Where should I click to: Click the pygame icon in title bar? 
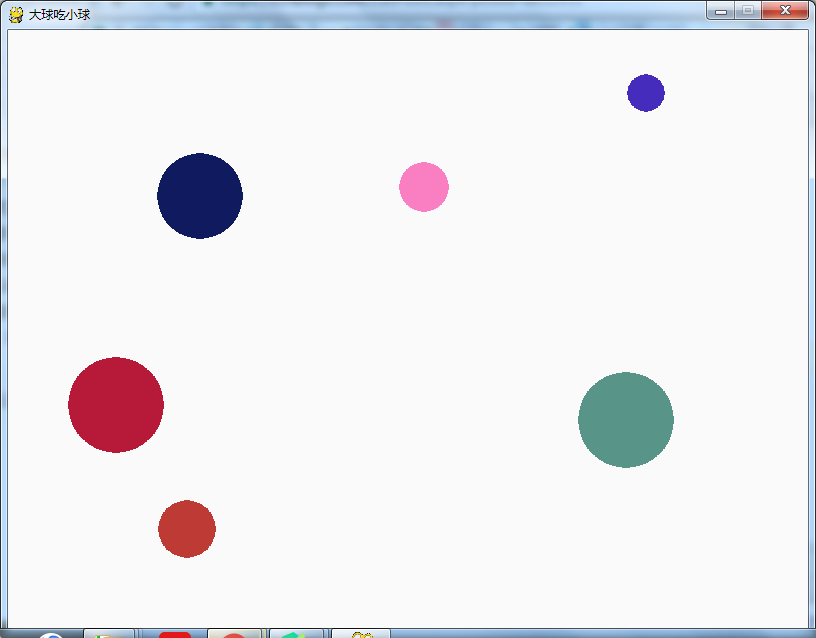(16, 15)
